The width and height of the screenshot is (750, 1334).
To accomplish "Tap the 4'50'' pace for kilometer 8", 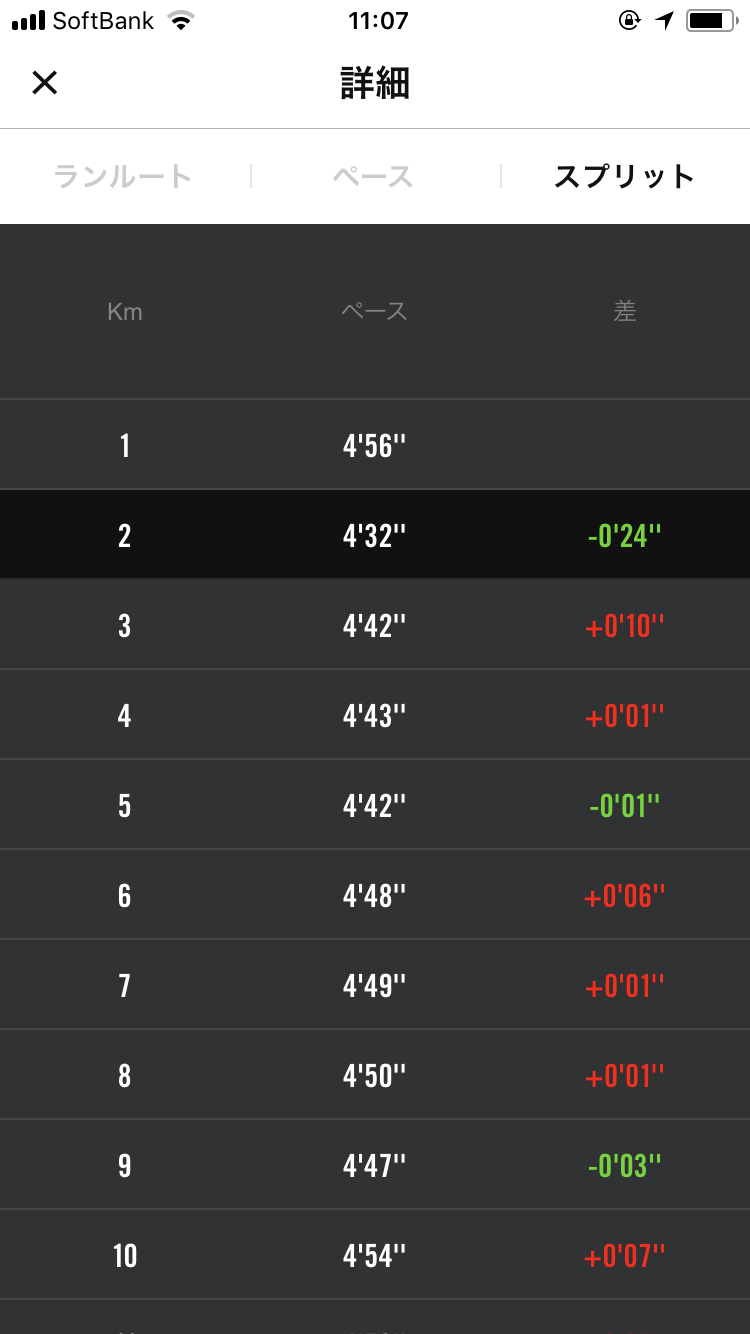I will [x=375, y=1076].
